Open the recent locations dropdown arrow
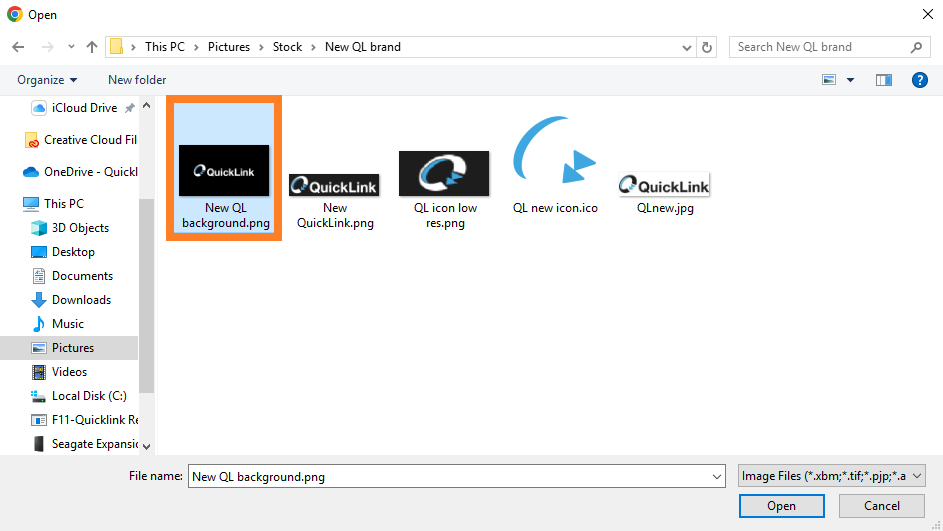The width and height of the screenshot is (943, 531). point(71,47)
